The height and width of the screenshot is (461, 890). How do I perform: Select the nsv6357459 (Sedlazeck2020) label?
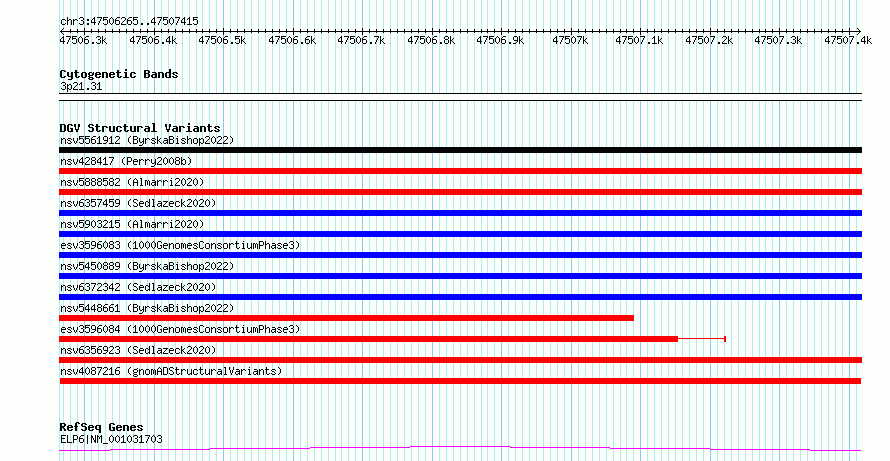(138, 203)
